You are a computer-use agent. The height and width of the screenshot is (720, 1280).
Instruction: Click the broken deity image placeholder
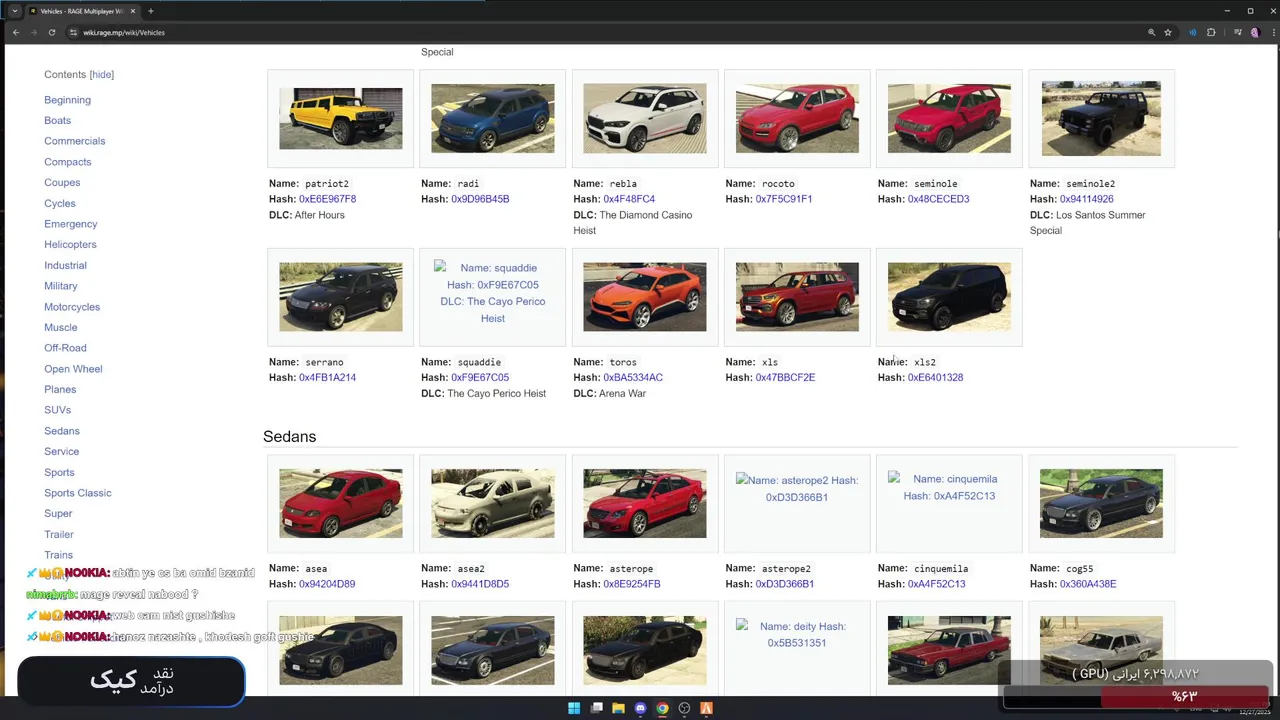click(797, 634)
